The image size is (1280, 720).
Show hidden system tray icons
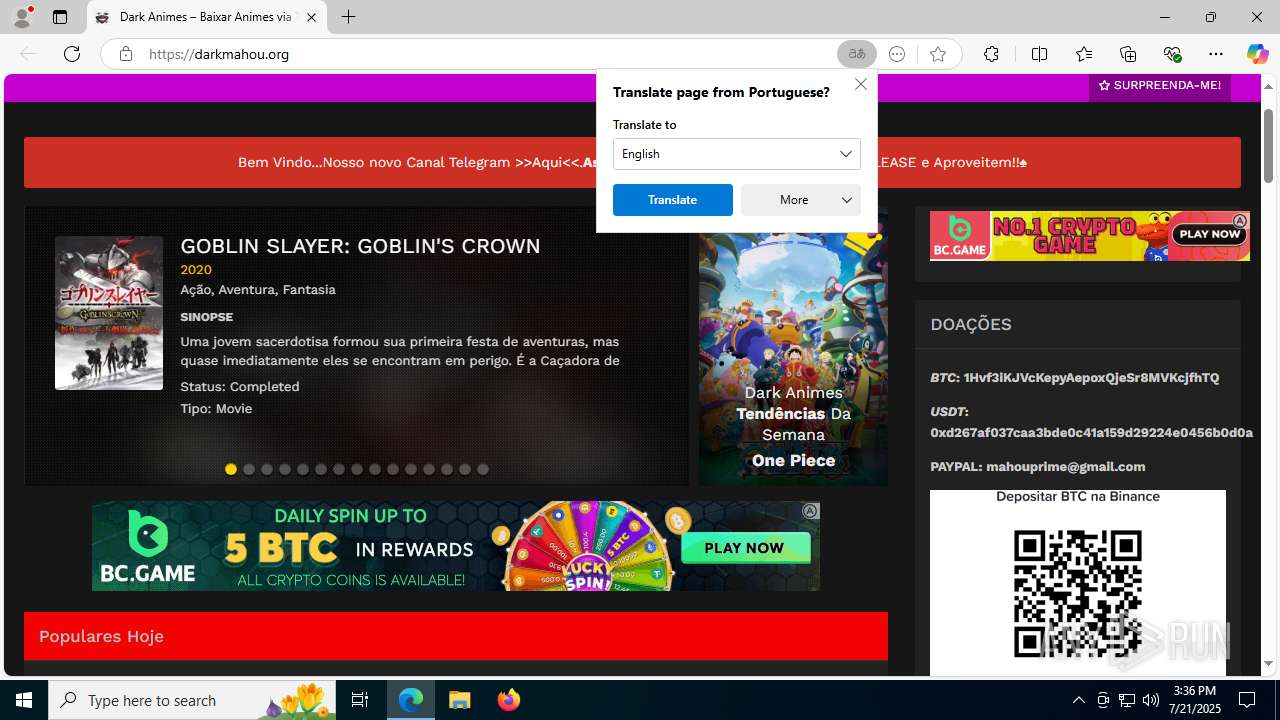1078,700
